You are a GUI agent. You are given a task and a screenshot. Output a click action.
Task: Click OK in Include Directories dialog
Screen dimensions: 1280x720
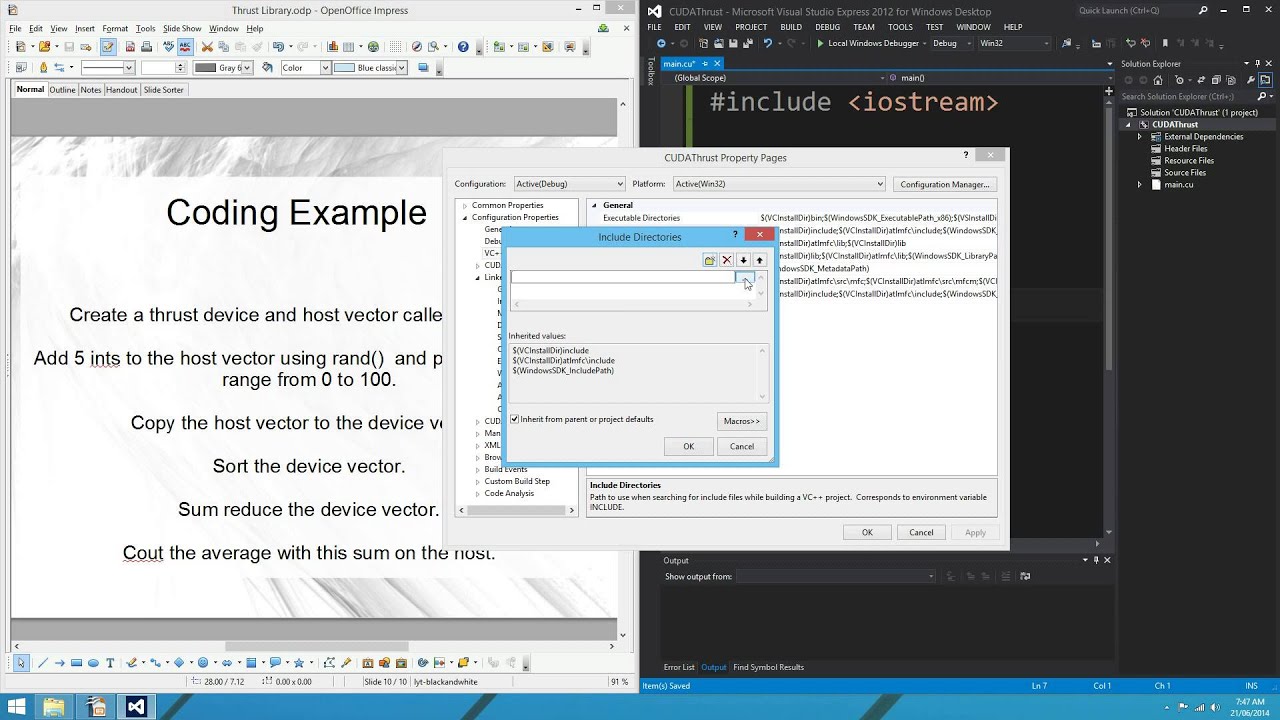[x=688, y=447]
